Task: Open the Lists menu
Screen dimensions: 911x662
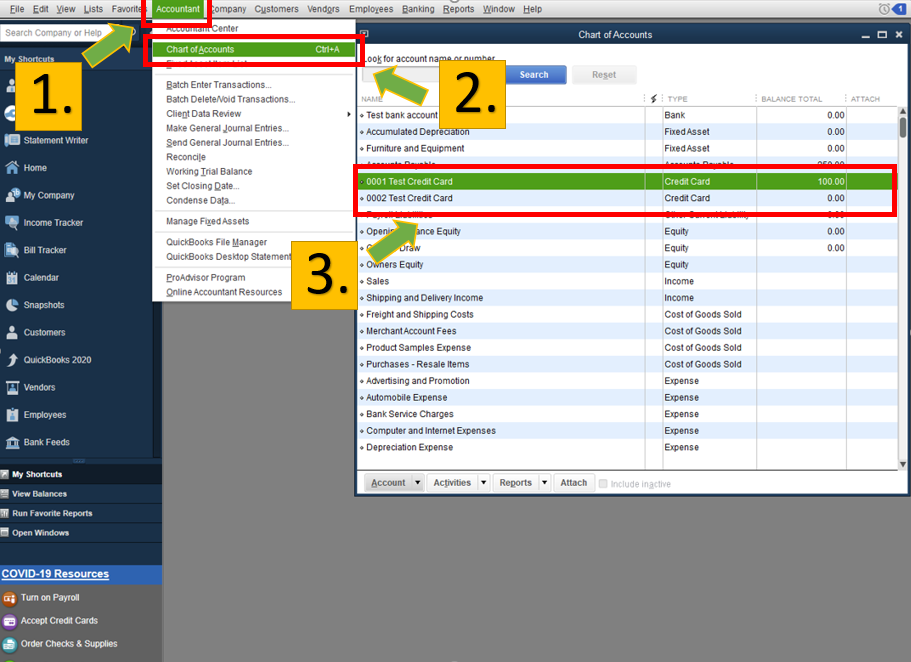Action: coord(93,9)
